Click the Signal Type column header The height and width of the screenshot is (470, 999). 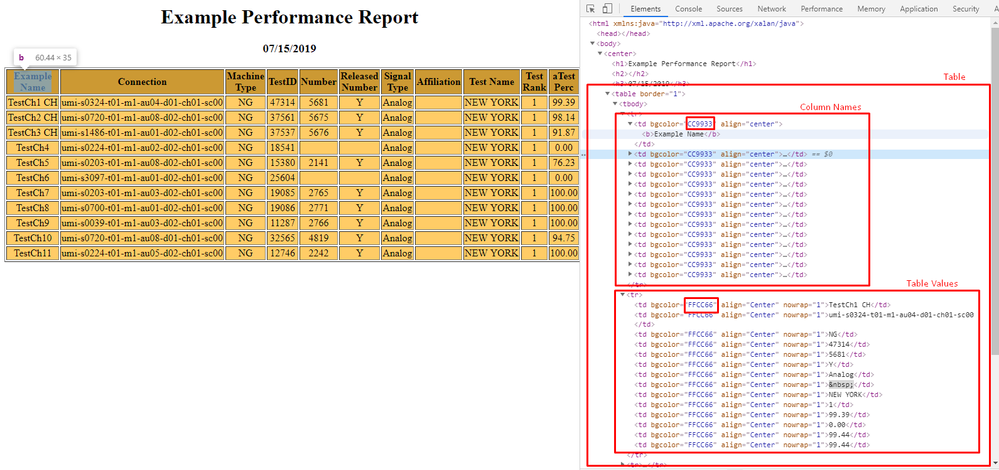click(x=398, y=82)
